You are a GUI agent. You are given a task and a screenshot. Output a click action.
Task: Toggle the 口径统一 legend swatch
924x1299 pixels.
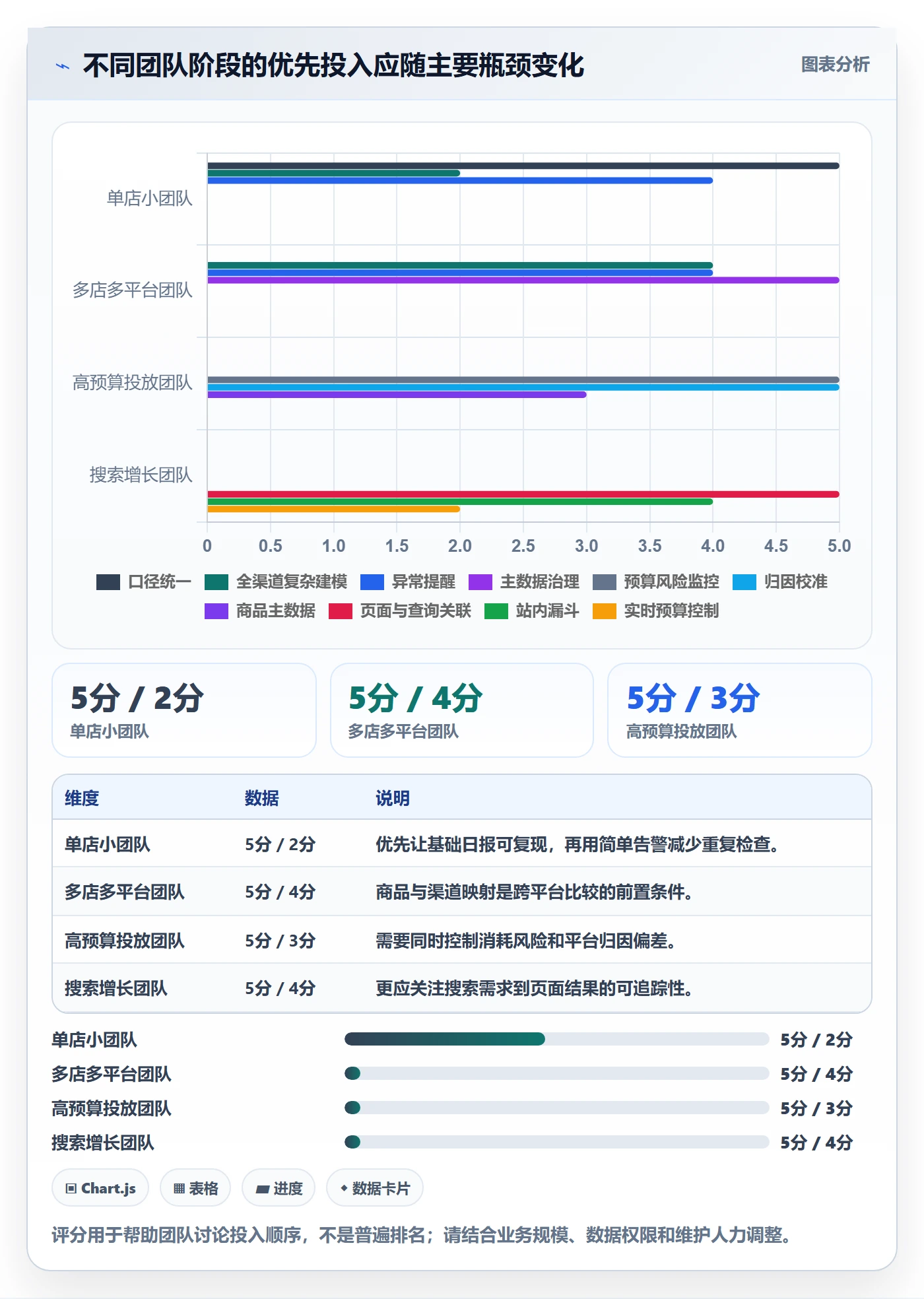click(108, 582)
